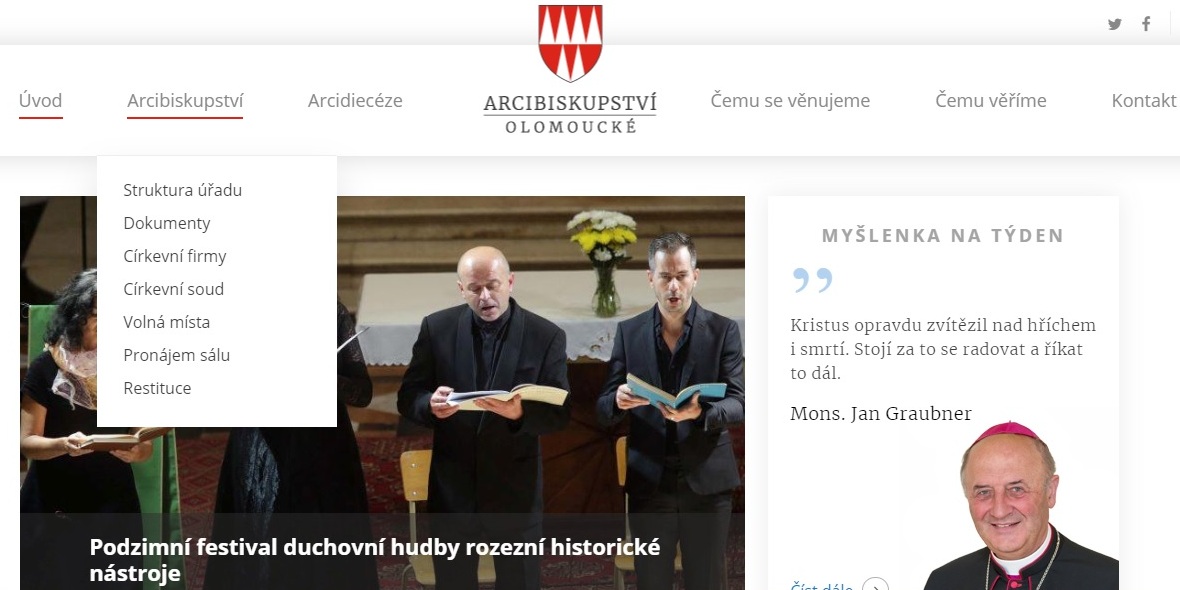Go to the Kontakt page

pyautogui.click(x=1144, y=101)
